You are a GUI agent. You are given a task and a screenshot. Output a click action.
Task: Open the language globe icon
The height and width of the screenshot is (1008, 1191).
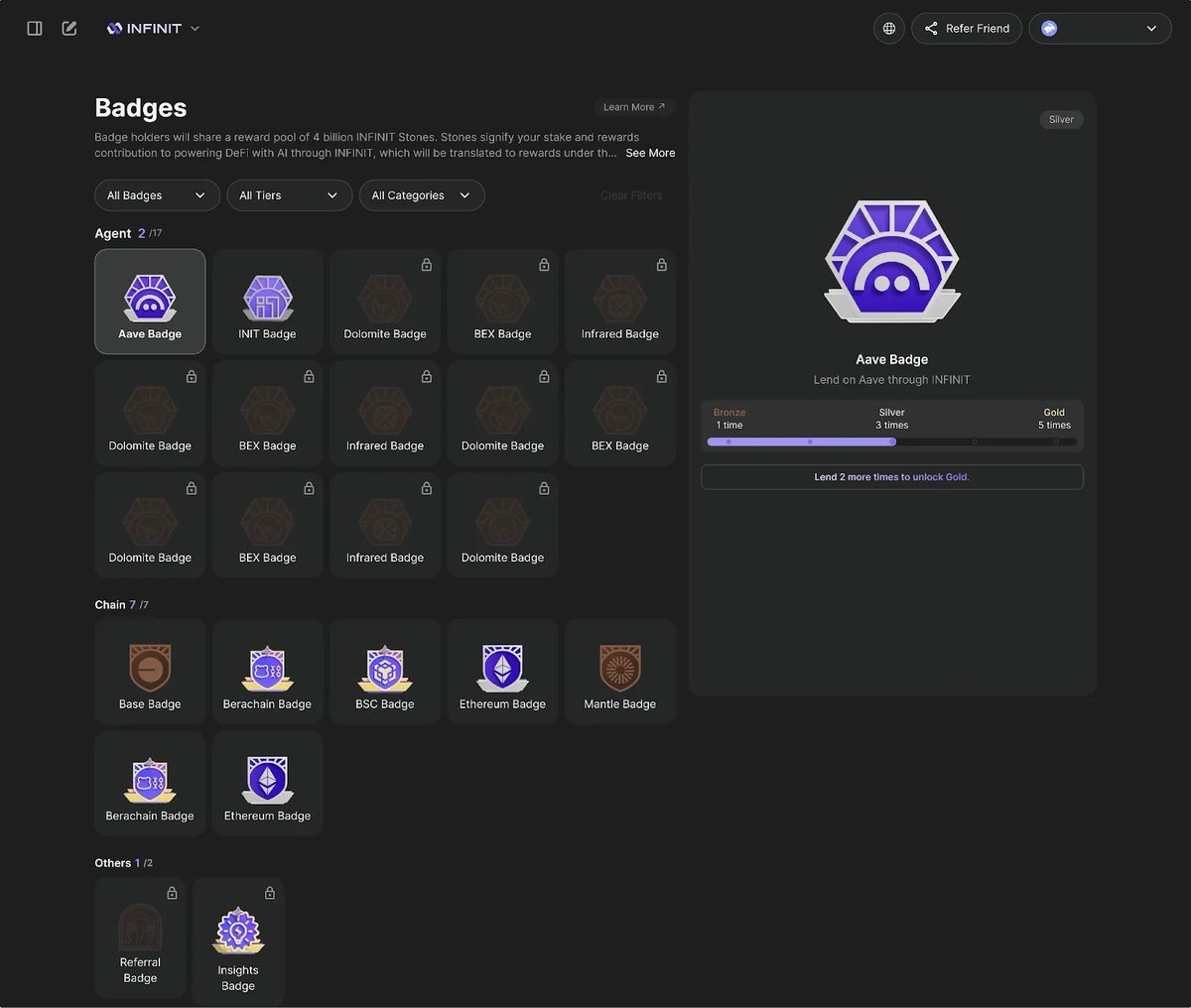tap(889, 29)
